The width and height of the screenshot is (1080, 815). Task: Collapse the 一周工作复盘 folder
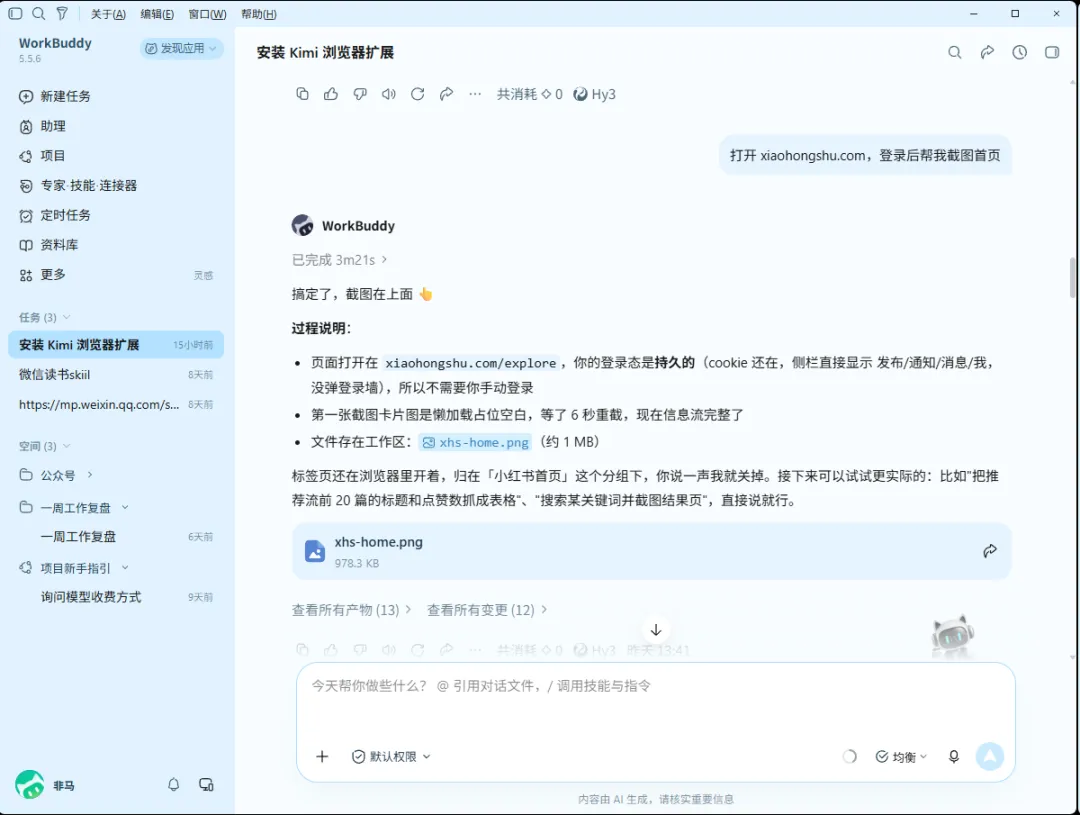click(x=125, y=508)
